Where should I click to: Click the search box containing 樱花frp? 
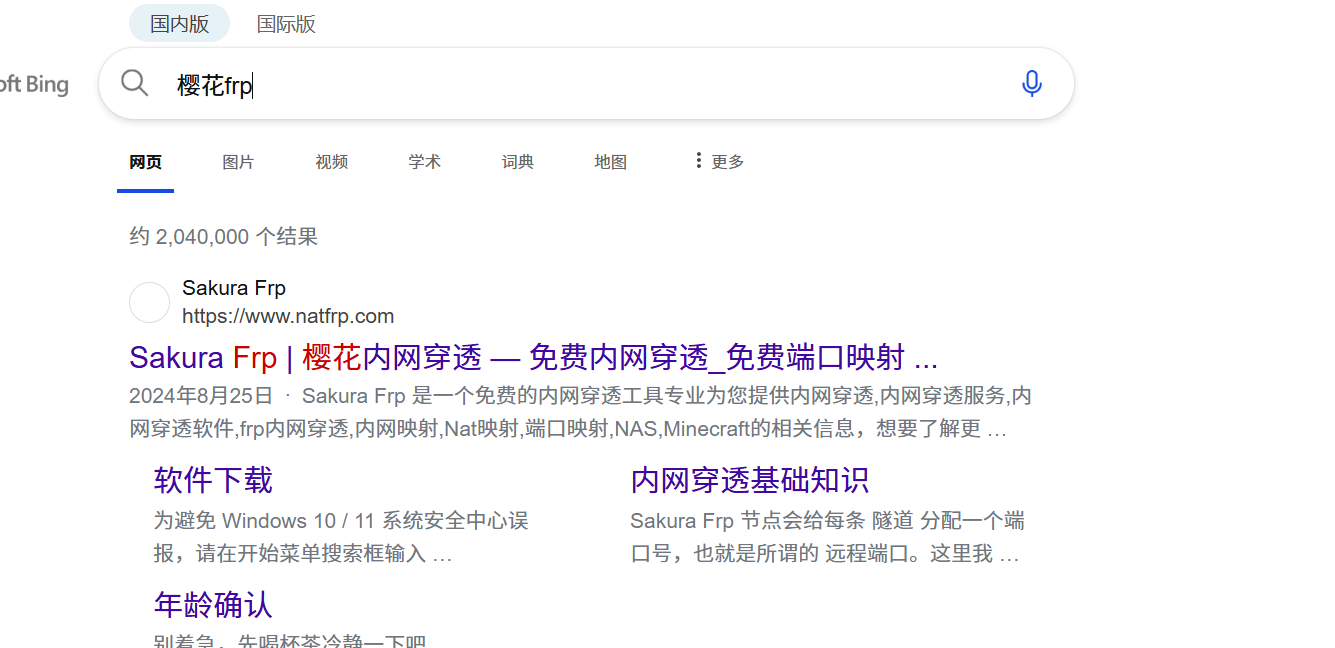(586, 84)
